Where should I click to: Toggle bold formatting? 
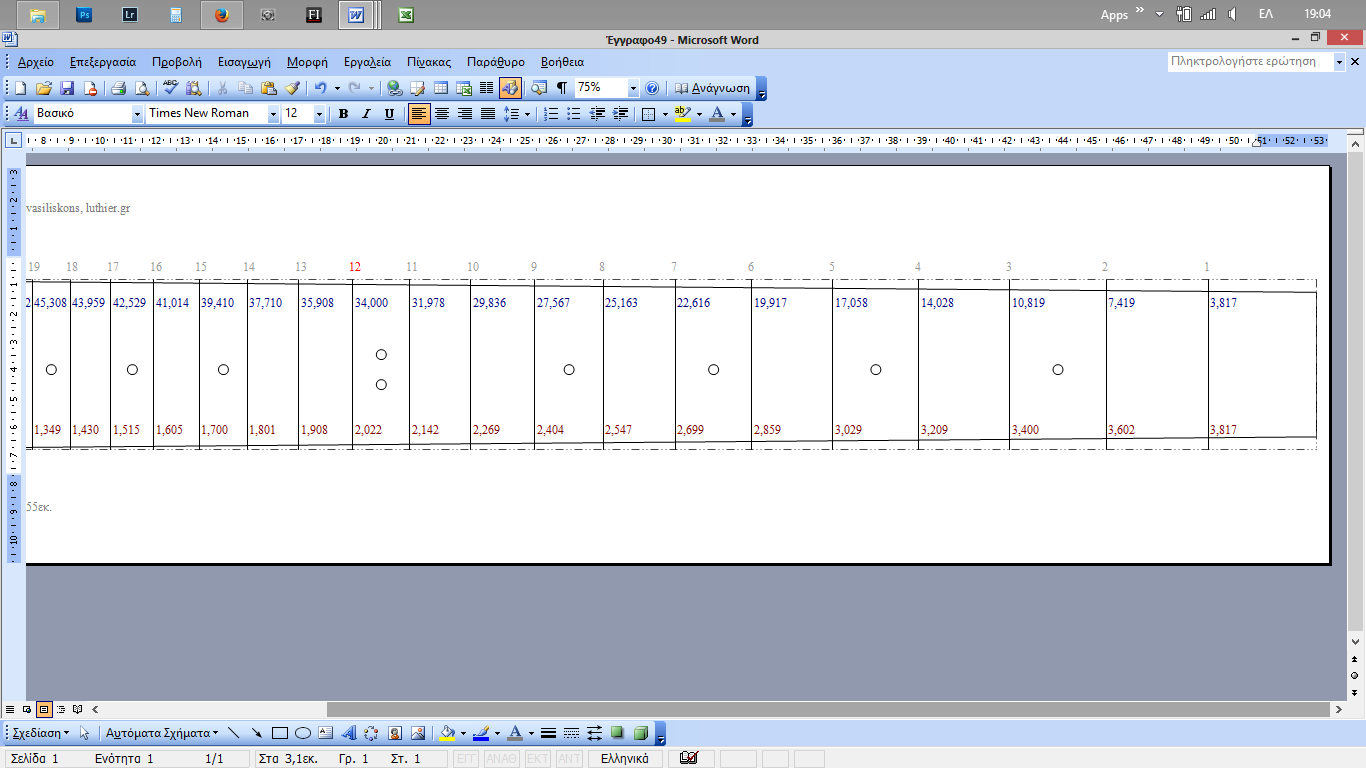tap(343, 114)
